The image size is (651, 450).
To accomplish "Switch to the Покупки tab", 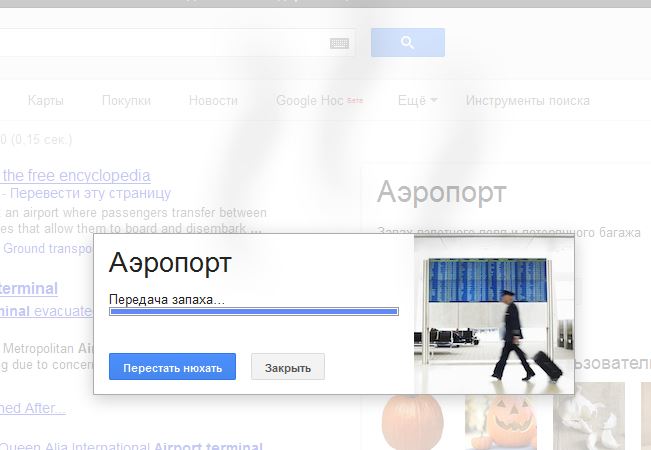I will click(126, 100).
